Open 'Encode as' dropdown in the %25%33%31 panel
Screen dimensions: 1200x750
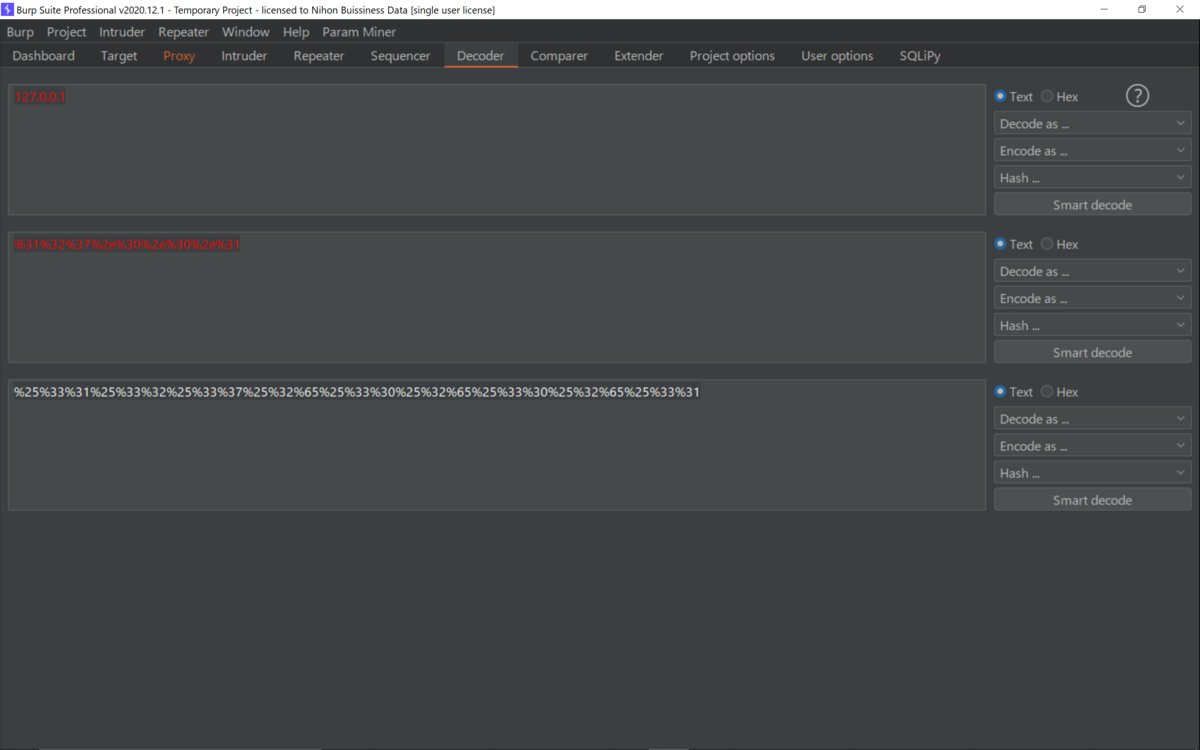pyautogui.click(x=1092, y=446)
